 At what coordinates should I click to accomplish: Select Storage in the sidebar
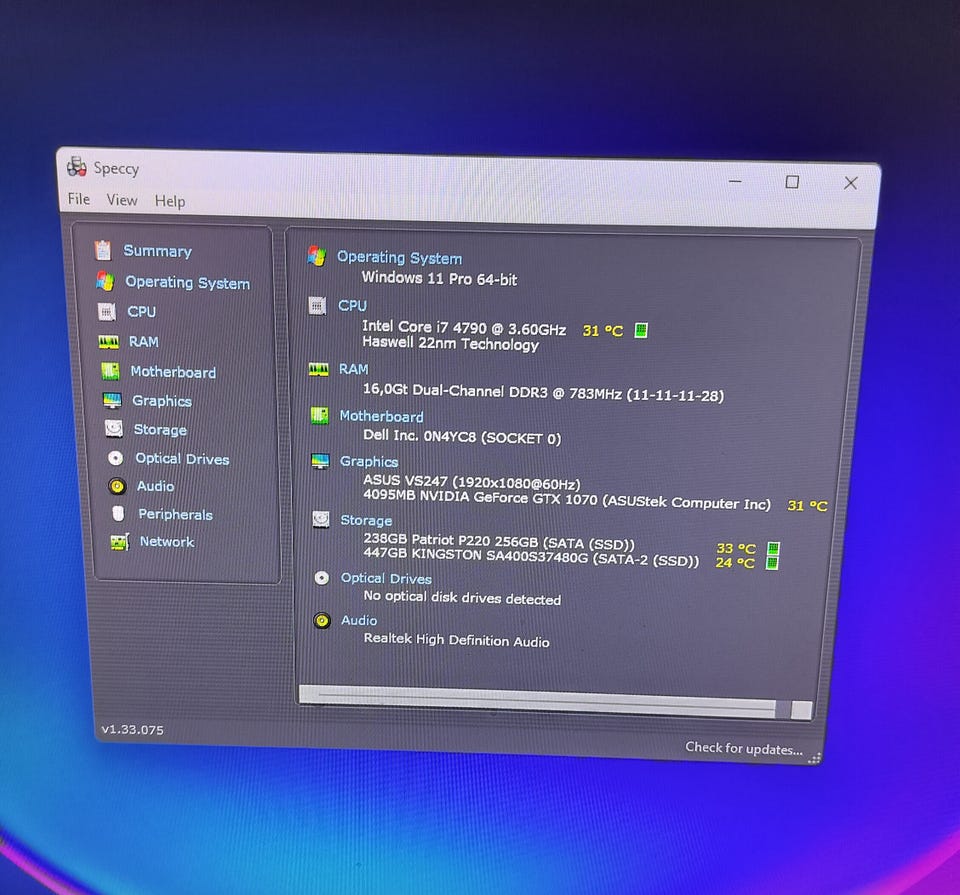pyautogui.click(x=160, y=430)
